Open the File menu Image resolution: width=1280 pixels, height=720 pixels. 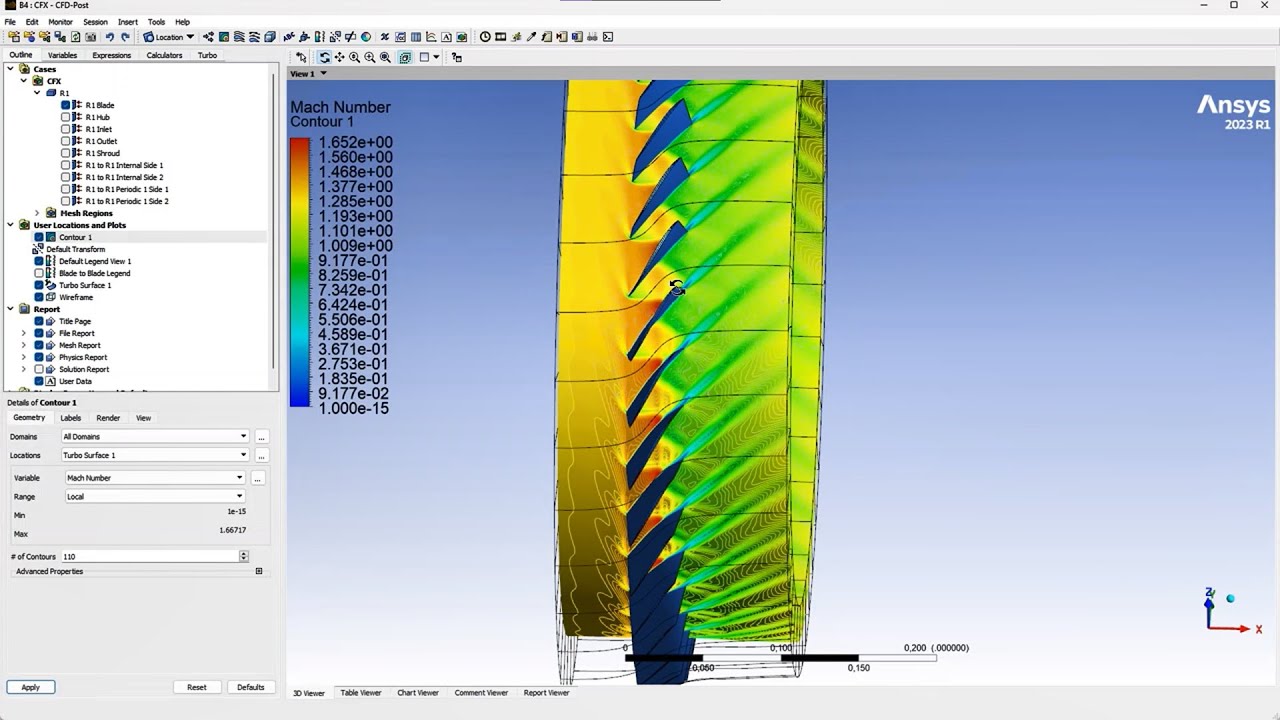10,21
